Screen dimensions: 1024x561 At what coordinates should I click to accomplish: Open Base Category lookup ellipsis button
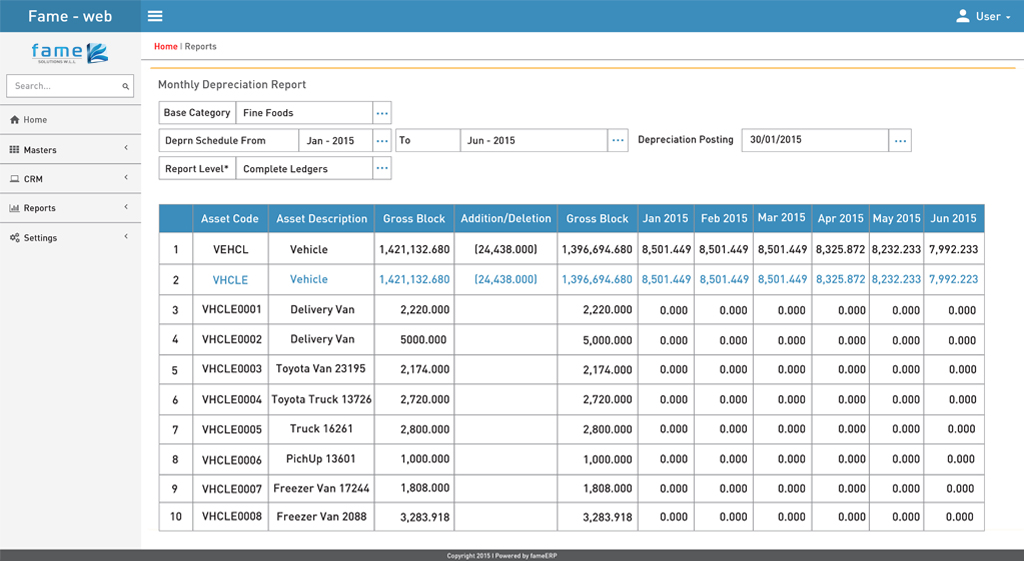click(x=382, y=113)
